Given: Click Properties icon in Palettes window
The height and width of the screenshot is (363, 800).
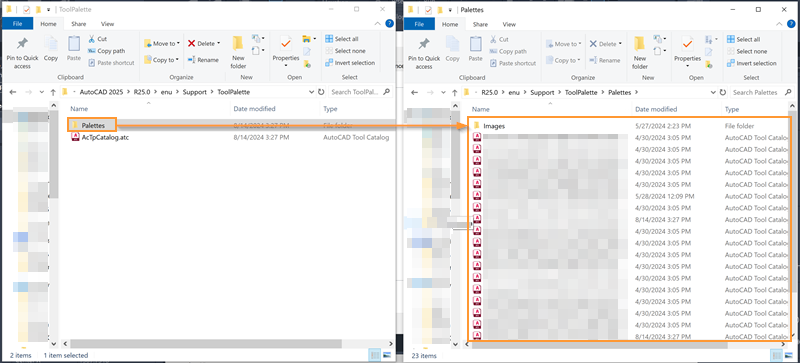Looking at the screenshot, I should pos(687,45).
